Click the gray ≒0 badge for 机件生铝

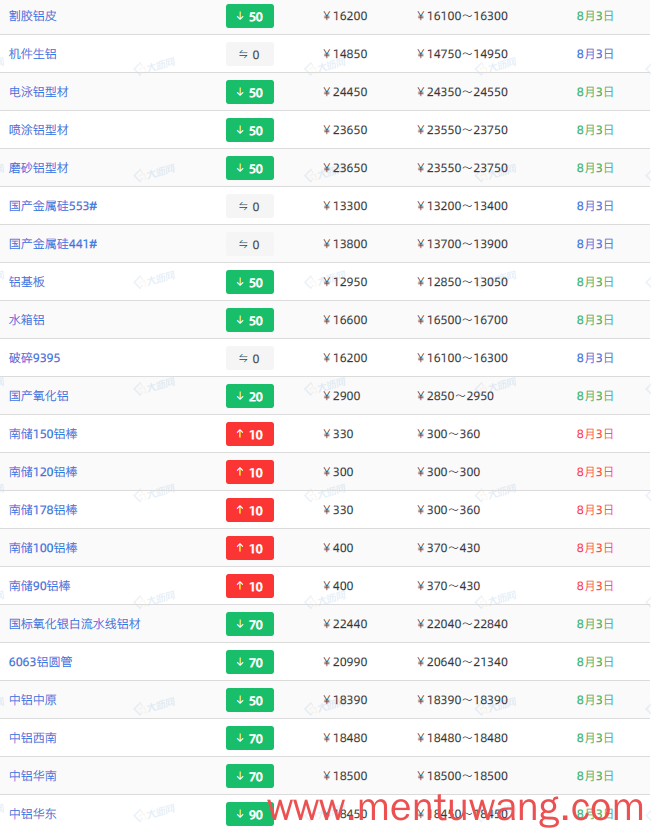pyautogui.click(x=250, y=54)
